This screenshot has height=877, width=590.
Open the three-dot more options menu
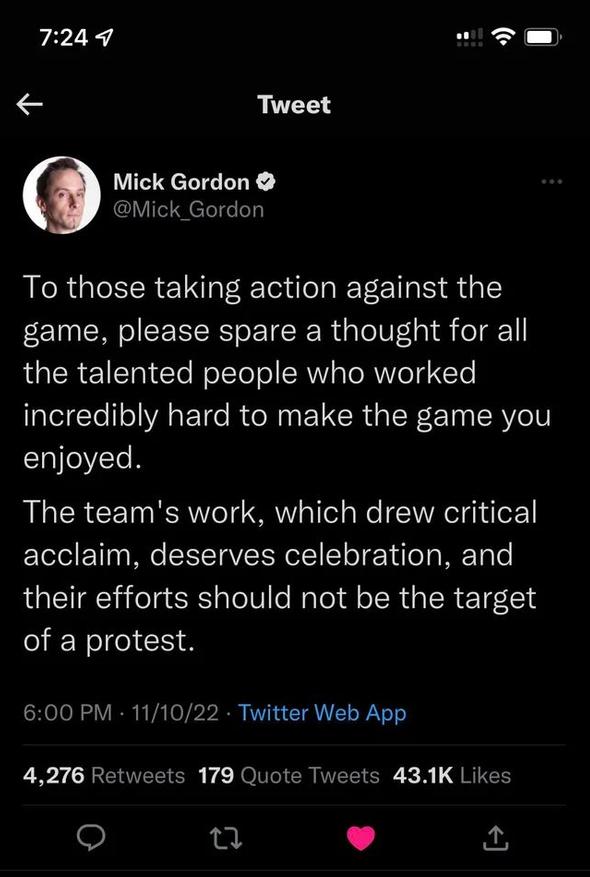pyautogui.click(x=551, y=181)
